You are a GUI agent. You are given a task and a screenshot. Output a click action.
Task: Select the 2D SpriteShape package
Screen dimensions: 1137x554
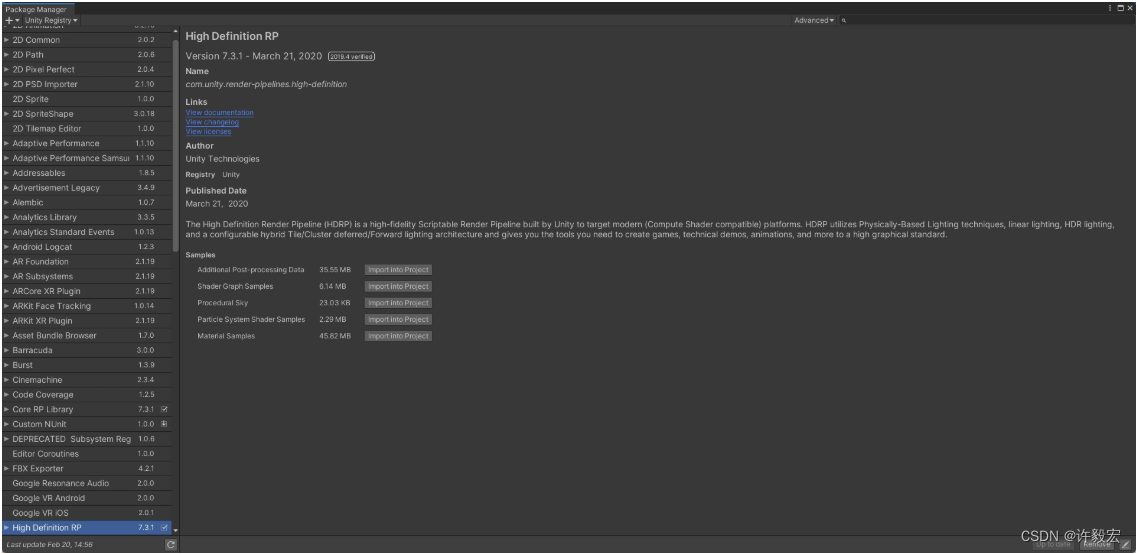point(86,114)
